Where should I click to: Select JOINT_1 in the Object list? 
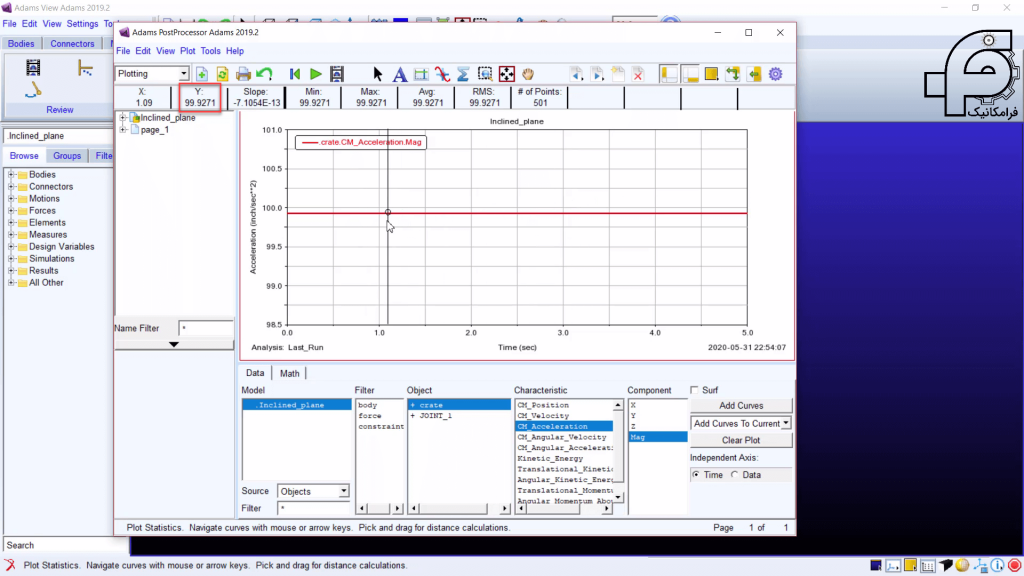coord(436,416)
